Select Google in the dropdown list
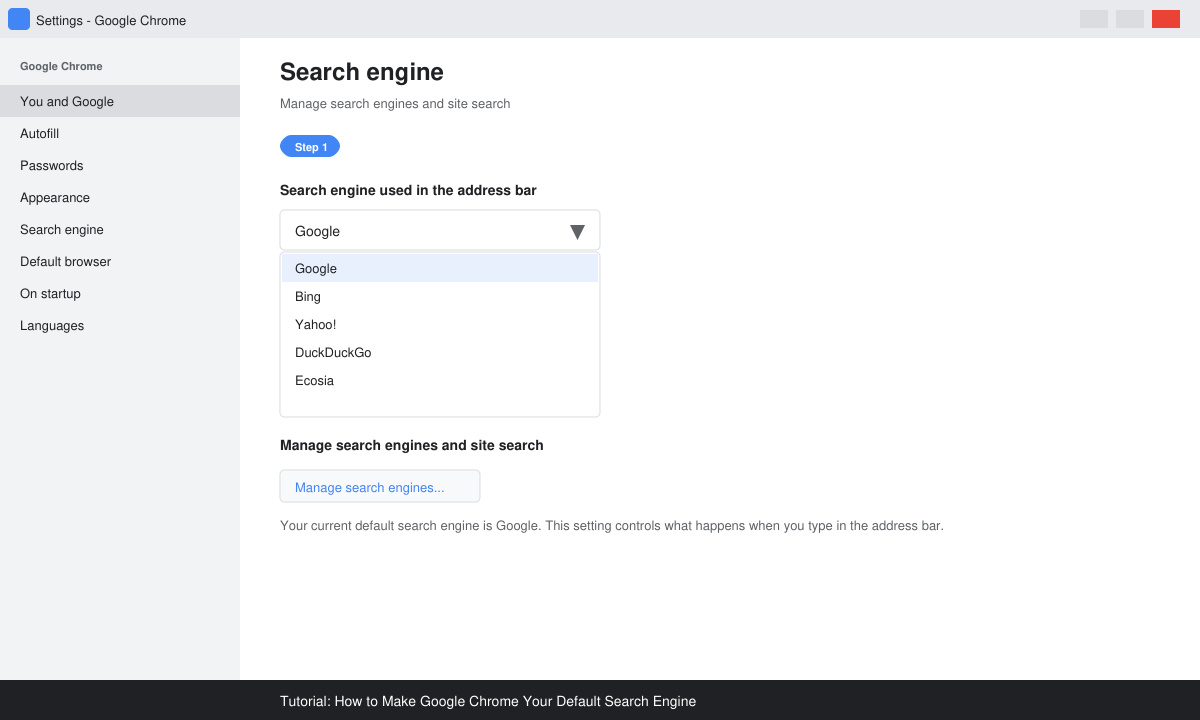This screenshot has width=1200, height=720. coord(440,268)
